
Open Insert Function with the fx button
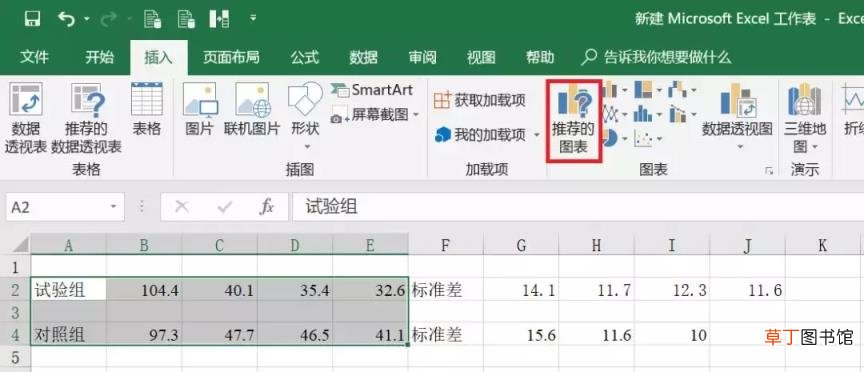coord(267,207)
